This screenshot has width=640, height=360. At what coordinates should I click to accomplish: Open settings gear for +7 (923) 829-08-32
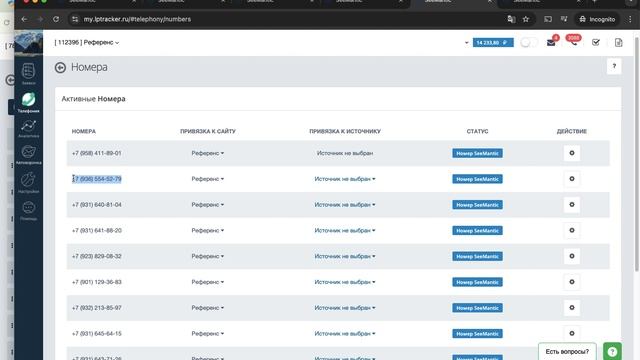(572, 256)
